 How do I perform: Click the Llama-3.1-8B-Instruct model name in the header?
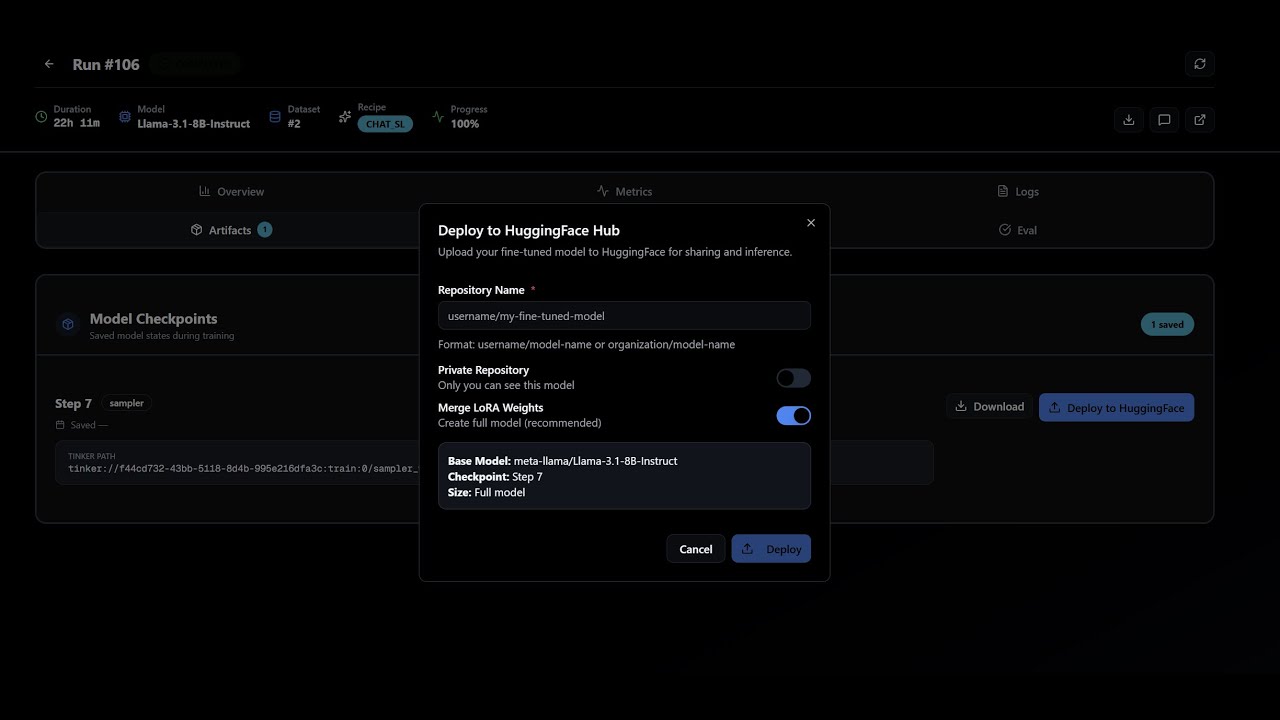coord(194,124)
